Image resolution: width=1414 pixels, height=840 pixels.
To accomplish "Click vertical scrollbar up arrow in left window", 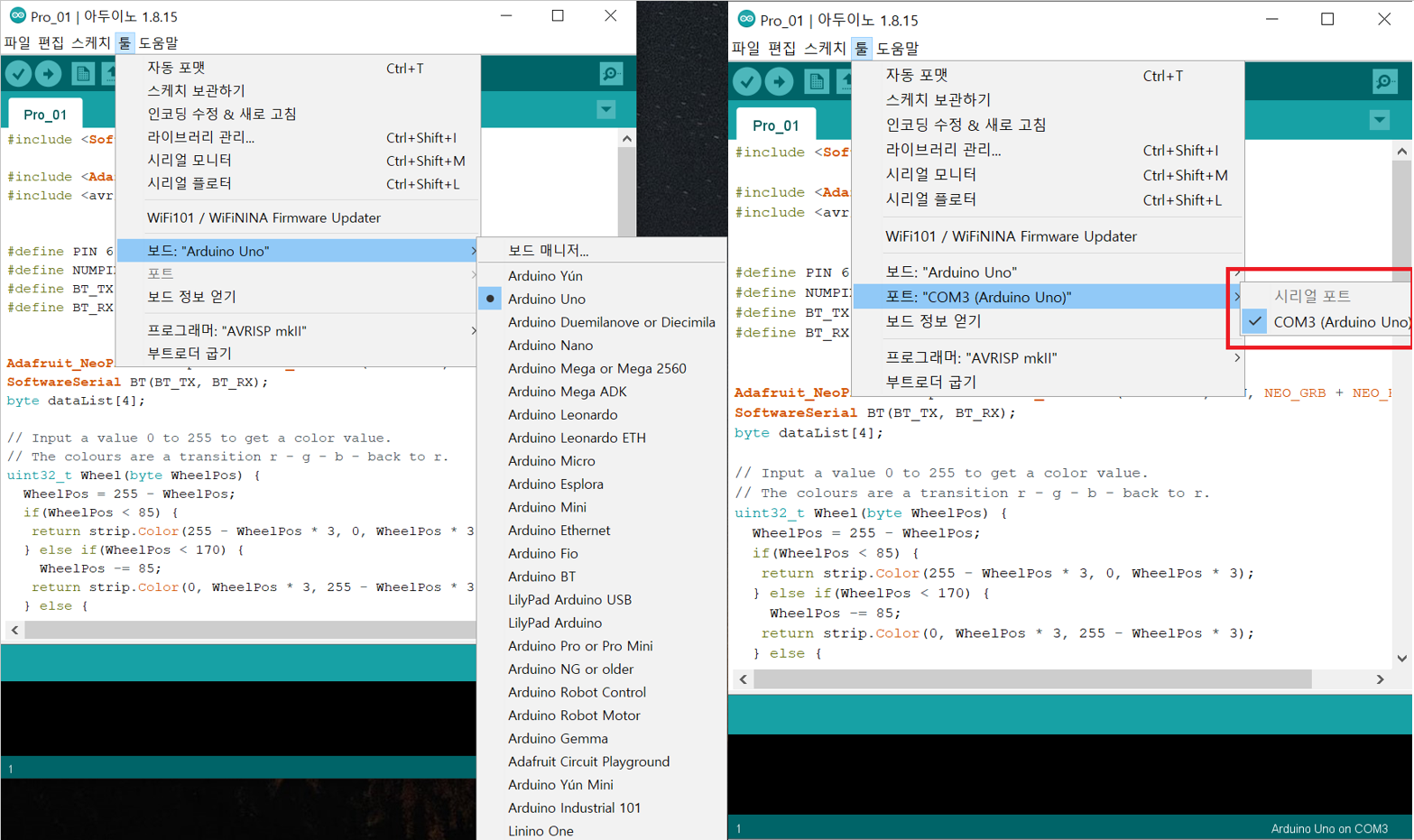I will (627, 139).
